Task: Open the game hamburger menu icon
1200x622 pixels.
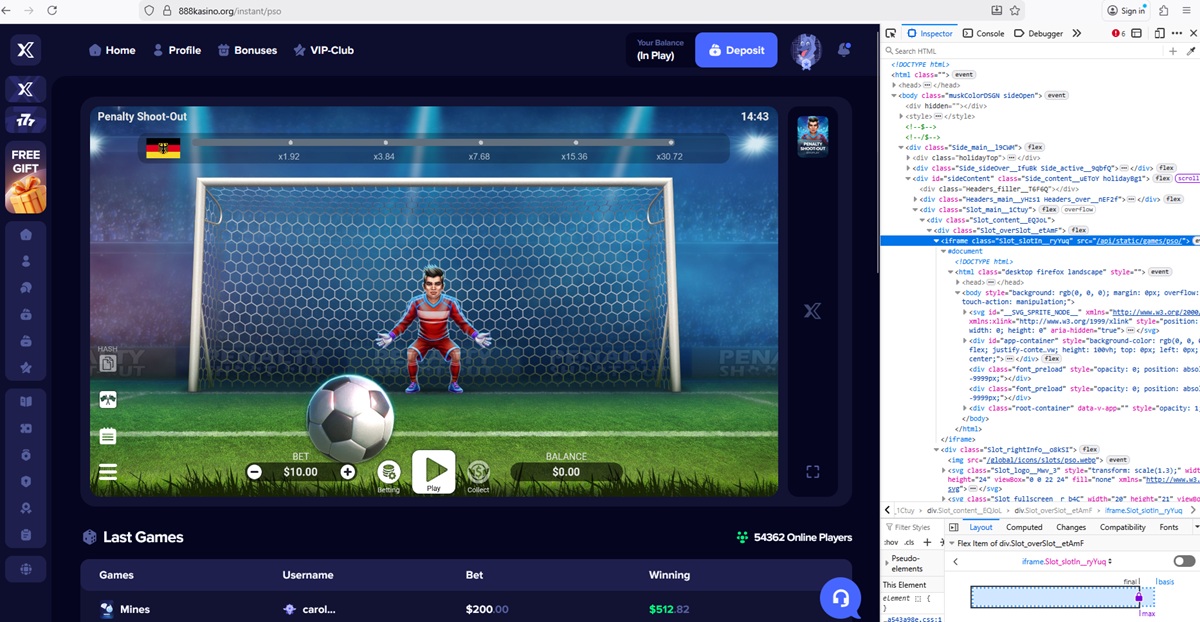Action: coord(108,472)
